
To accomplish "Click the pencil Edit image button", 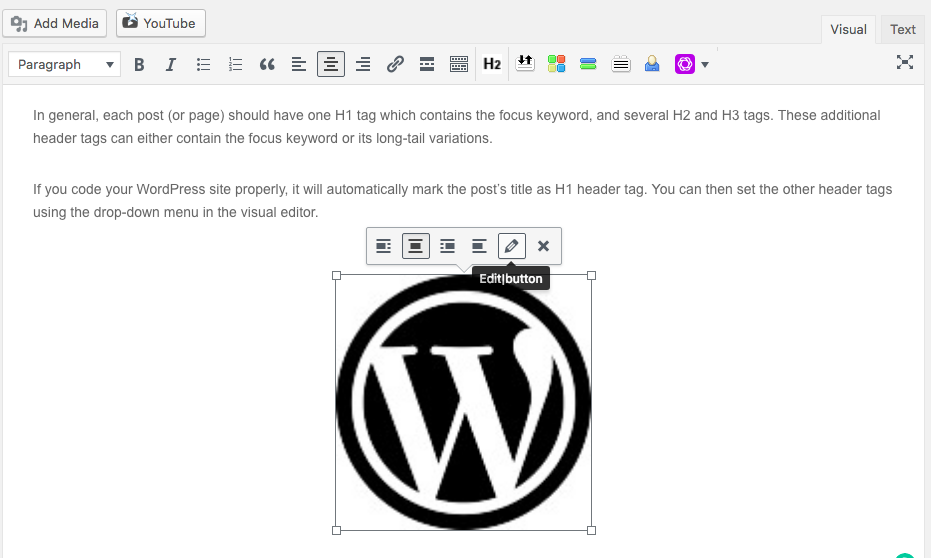I will click(512, 246).
